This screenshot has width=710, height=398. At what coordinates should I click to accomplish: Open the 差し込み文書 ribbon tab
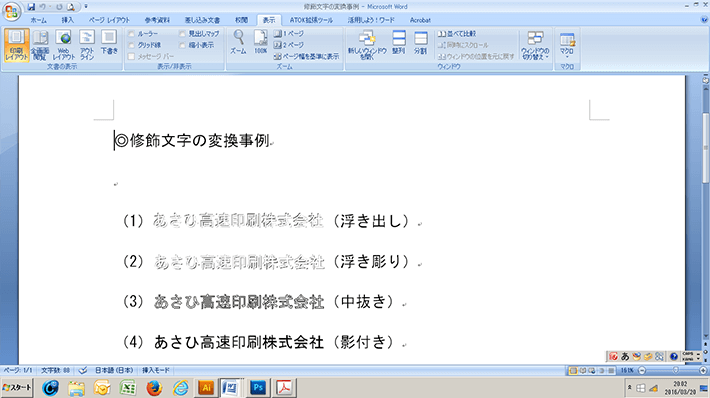pos(202,20)
